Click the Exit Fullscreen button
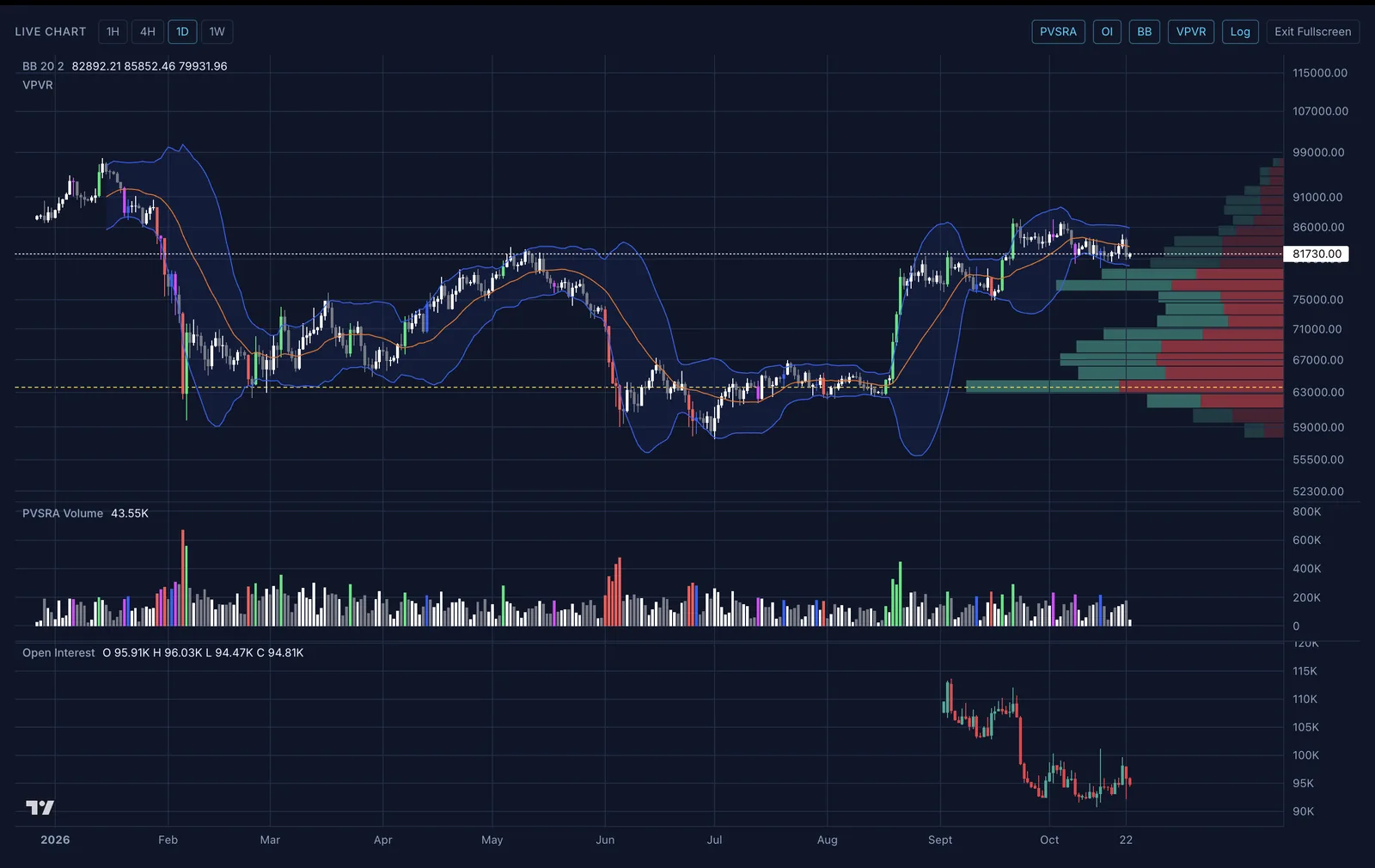Screen dimensions: 1375x868 [x=1312, y=32]
